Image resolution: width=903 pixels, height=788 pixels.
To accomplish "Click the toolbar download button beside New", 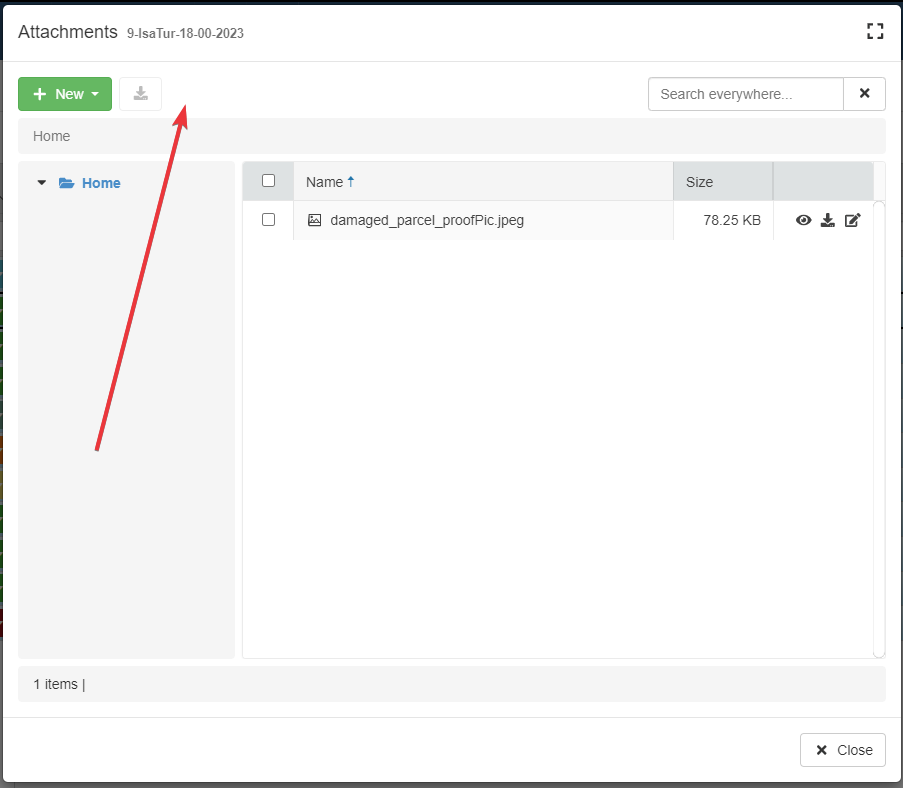I will (x=140, y=94).
